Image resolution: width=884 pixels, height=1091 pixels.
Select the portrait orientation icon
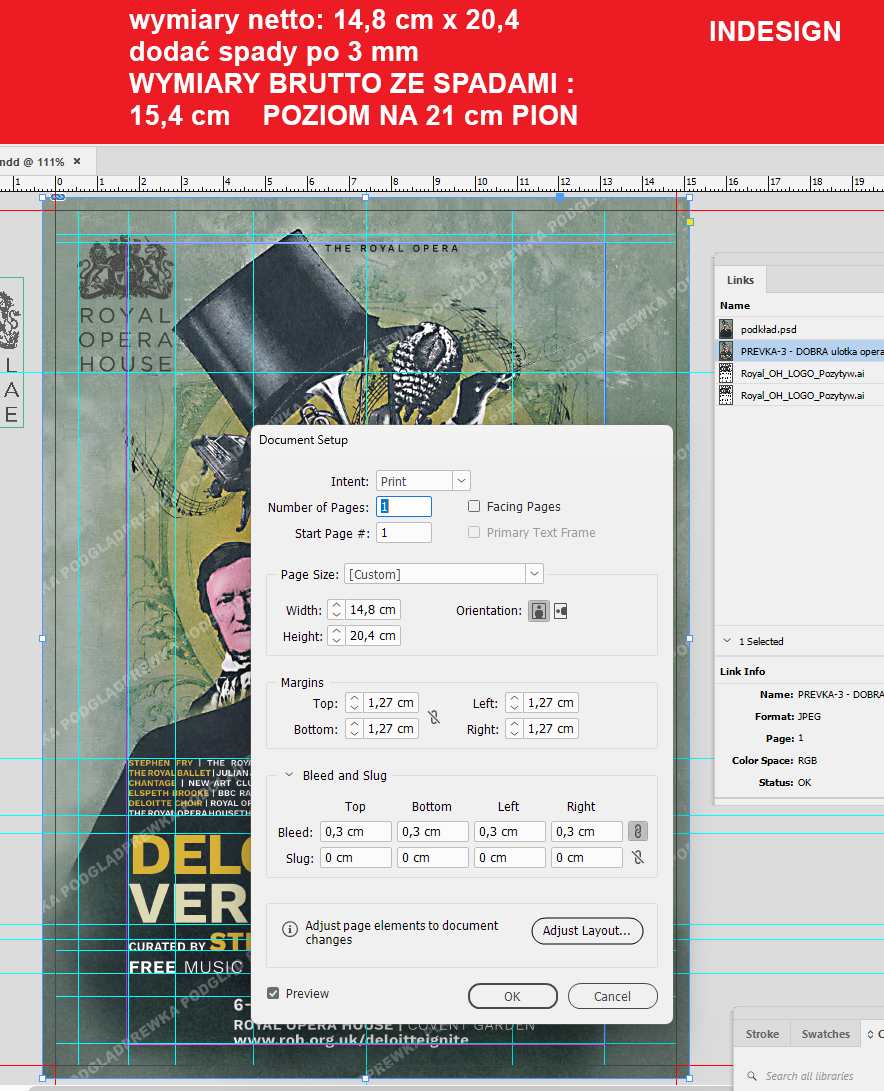click(x=539, y=611)
